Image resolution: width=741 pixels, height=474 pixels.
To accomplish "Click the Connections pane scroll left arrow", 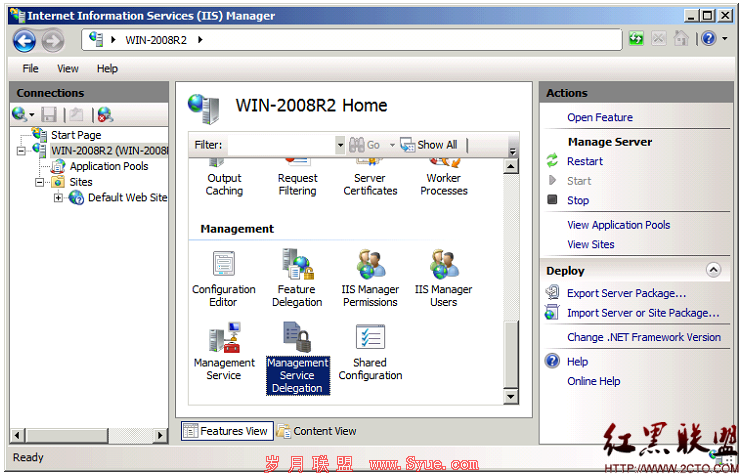I will tap(17, 435).
